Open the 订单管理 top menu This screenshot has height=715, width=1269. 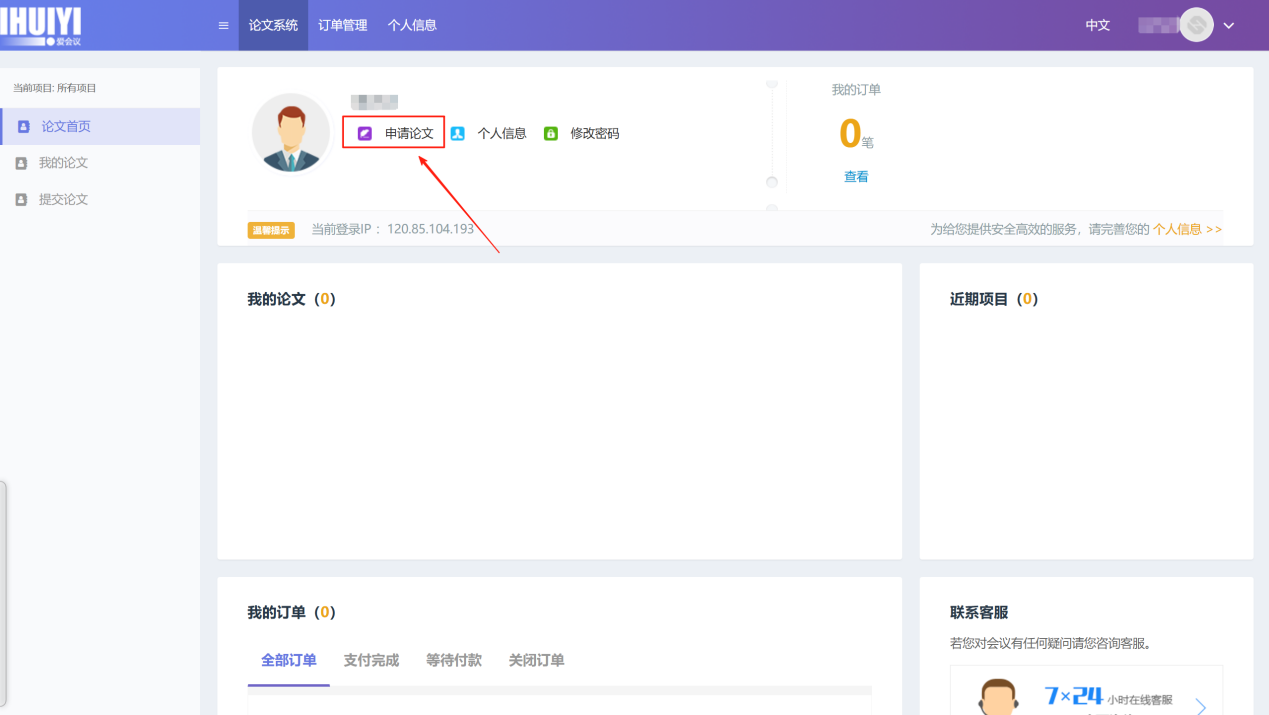tap(343, 25)
